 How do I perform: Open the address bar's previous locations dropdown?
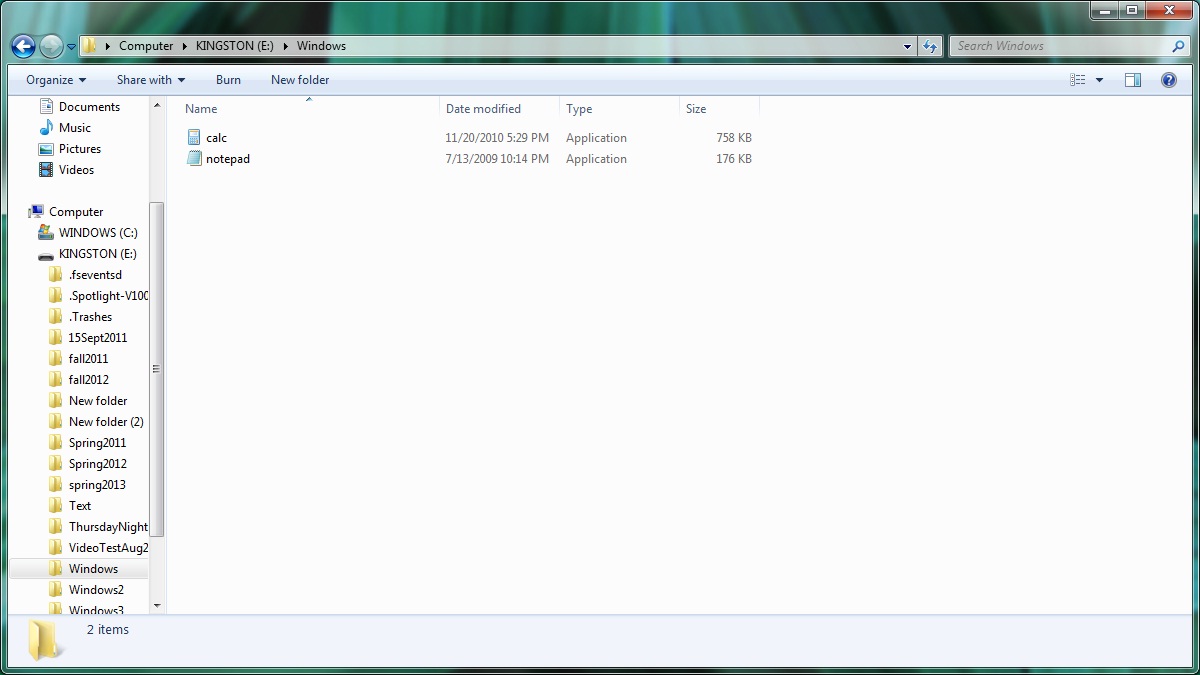(907, 46)
